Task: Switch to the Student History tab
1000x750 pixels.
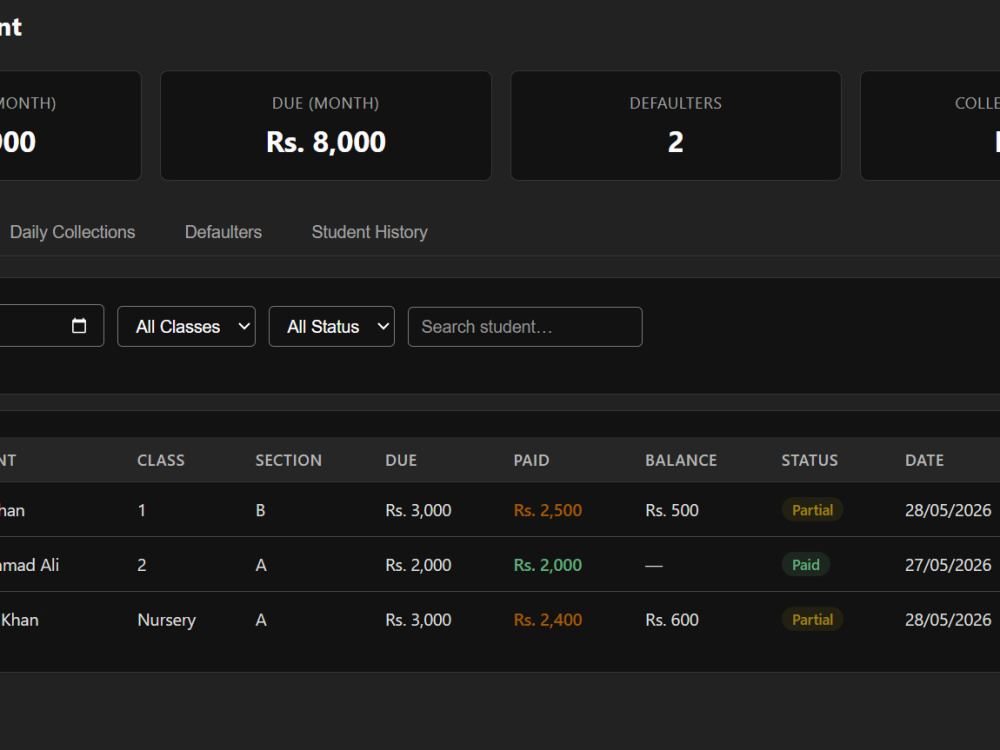Action: (369, 232)
